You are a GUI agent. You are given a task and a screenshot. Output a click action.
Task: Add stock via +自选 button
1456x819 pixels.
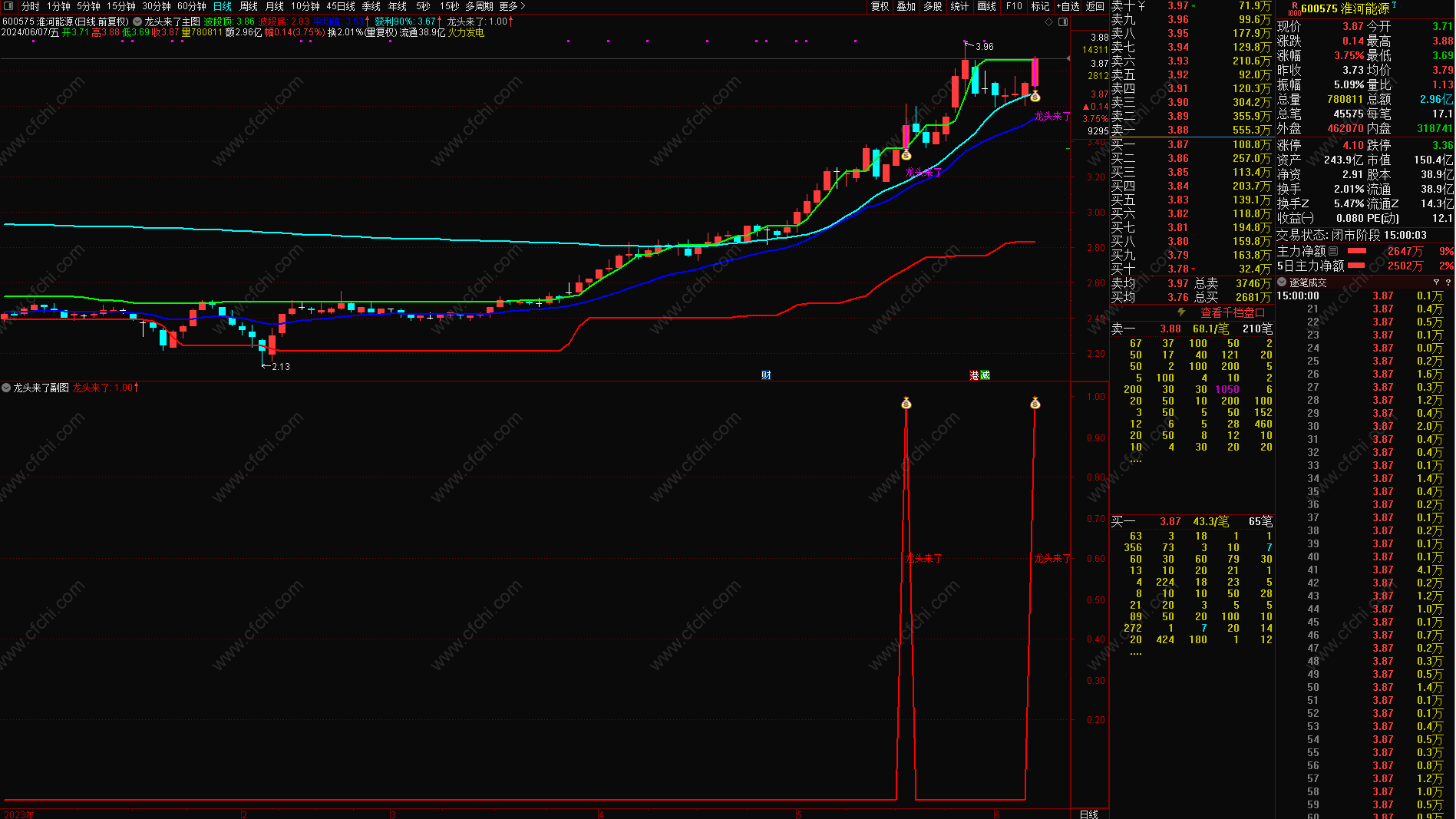click(1068, 6)
